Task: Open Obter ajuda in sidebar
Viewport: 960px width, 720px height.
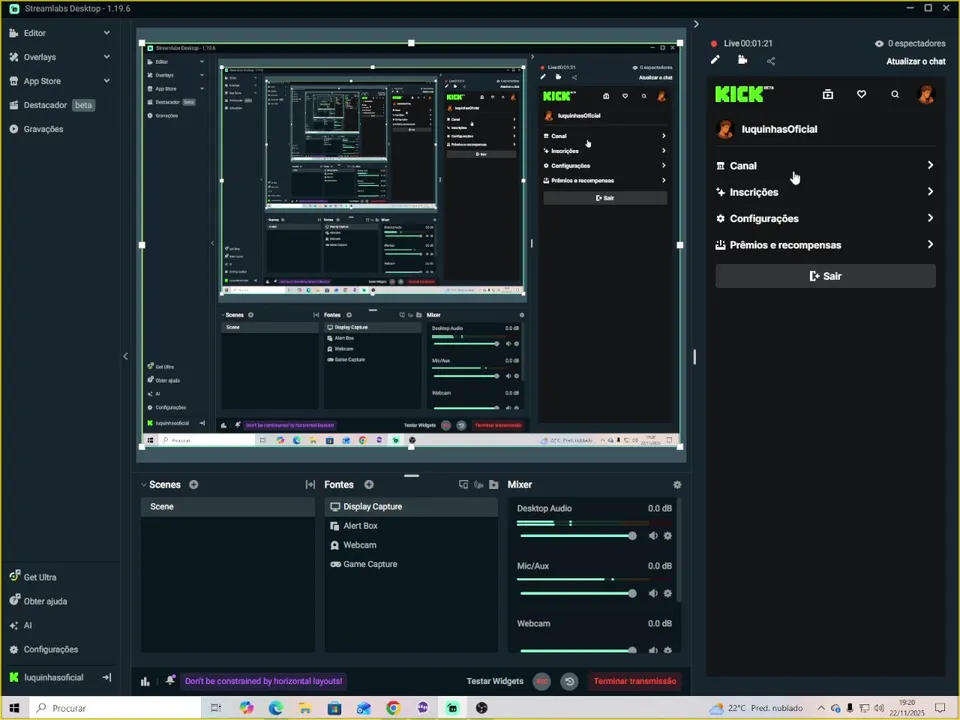Action: (38, 601)
